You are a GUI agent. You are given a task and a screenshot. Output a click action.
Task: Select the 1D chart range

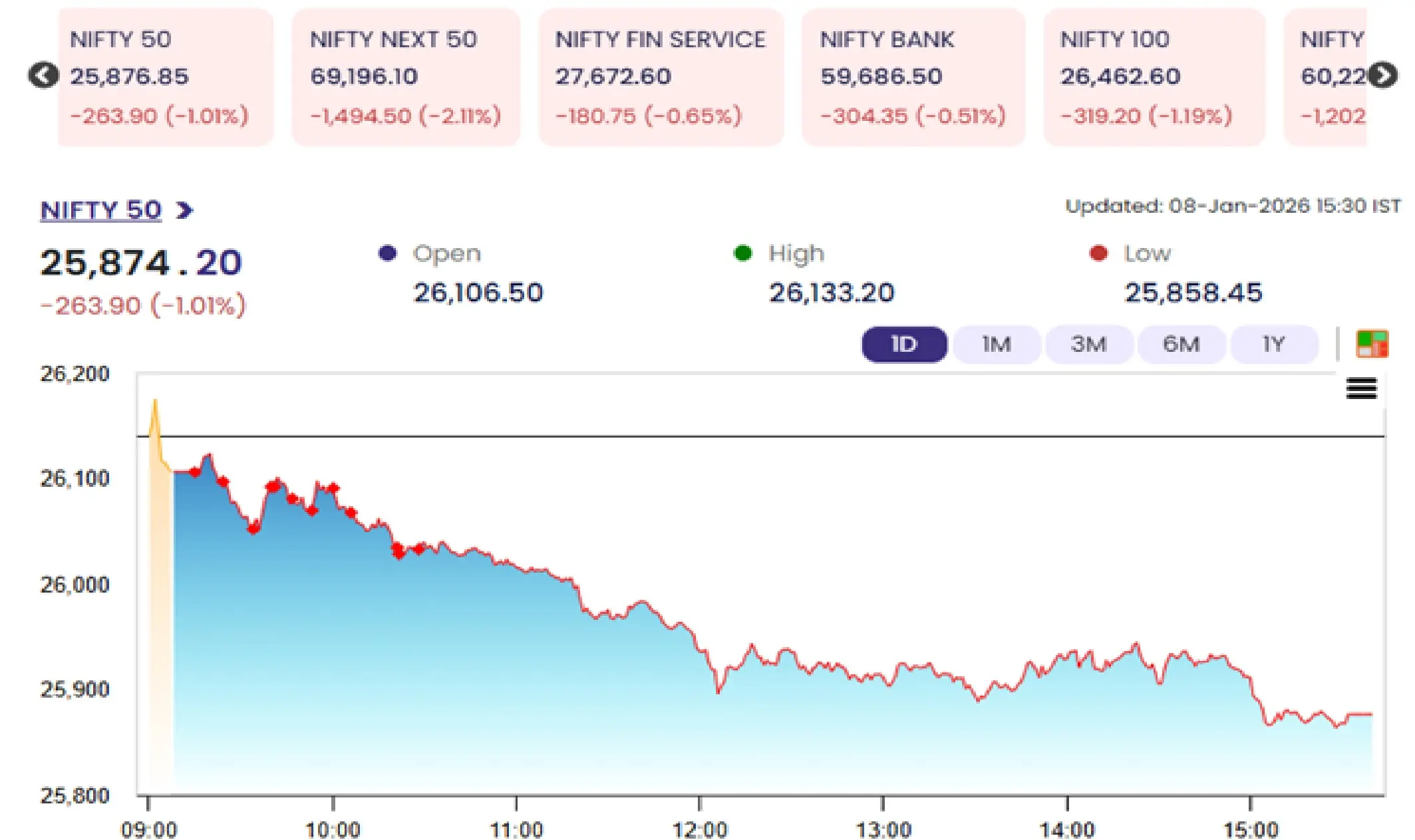(904, 345)
